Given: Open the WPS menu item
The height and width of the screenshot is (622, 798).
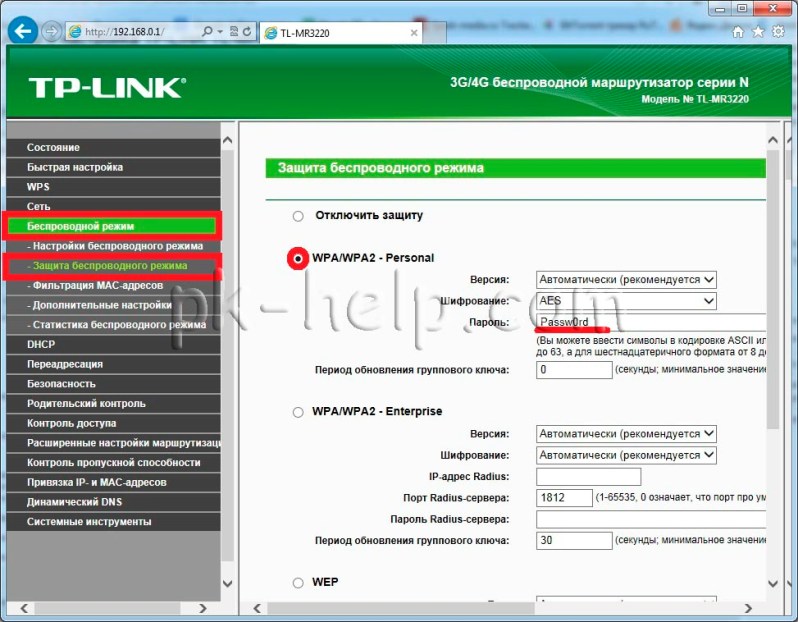Looking at the screenshot, I should click(113, 187).
